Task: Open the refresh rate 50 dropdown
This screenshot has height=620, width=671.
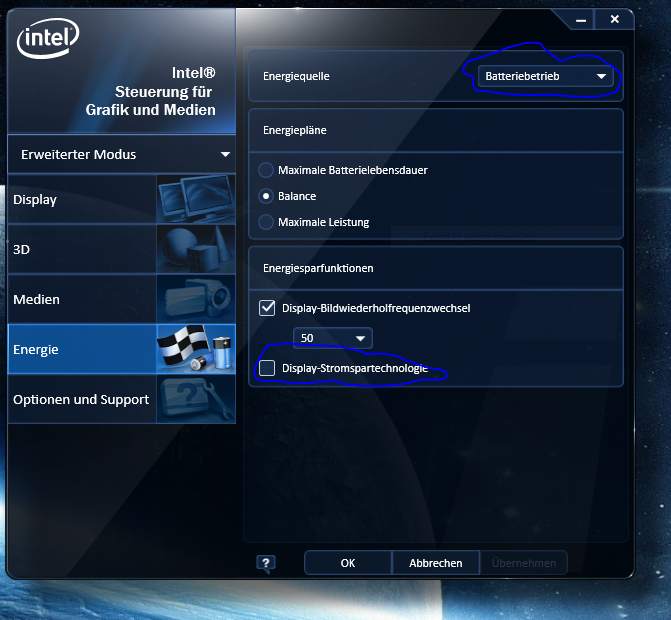Action: 333,338
